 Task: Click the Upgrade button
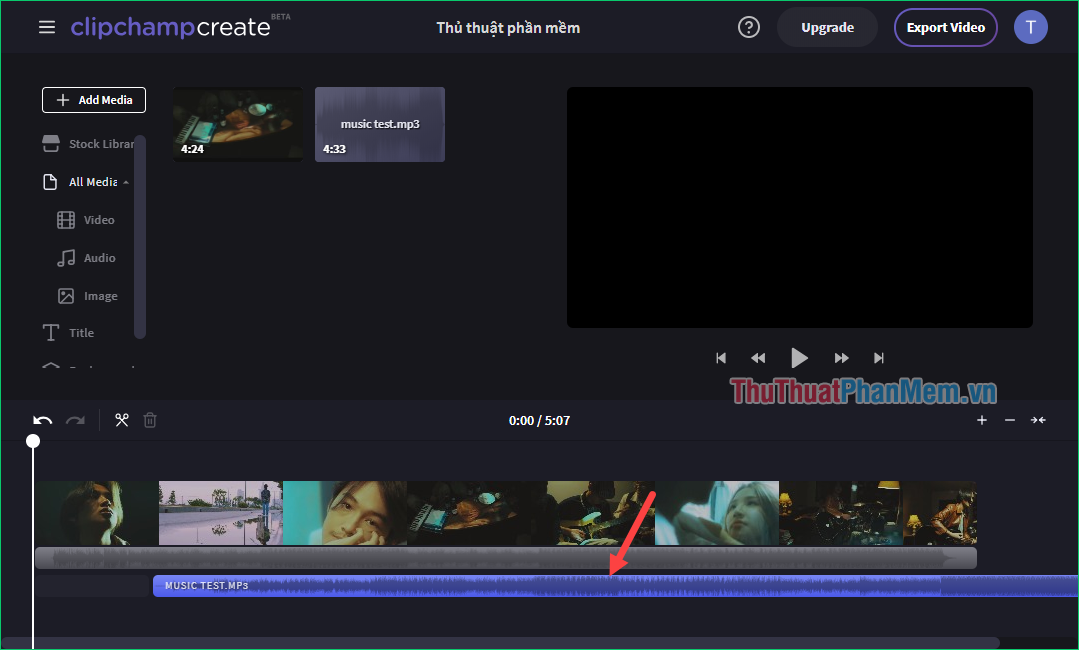(826, 27)
